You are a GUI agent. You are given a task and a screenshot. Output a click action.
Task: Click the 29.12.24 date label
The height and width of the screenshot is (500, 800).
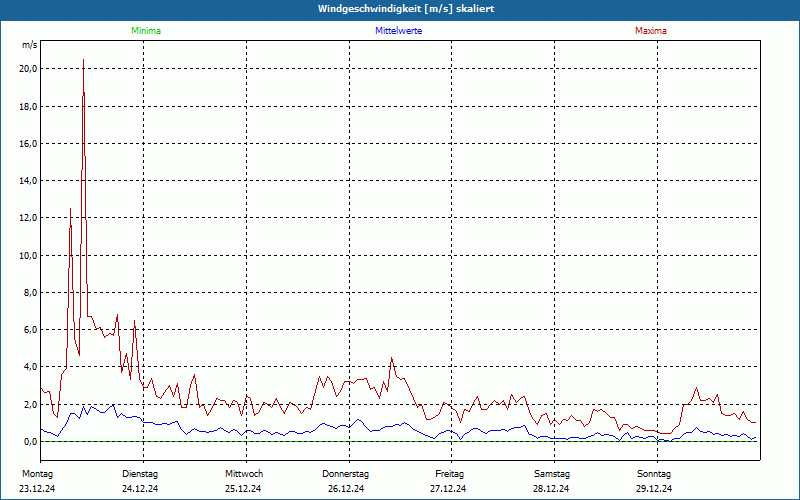pyautogui.click(x=655, y=489)
